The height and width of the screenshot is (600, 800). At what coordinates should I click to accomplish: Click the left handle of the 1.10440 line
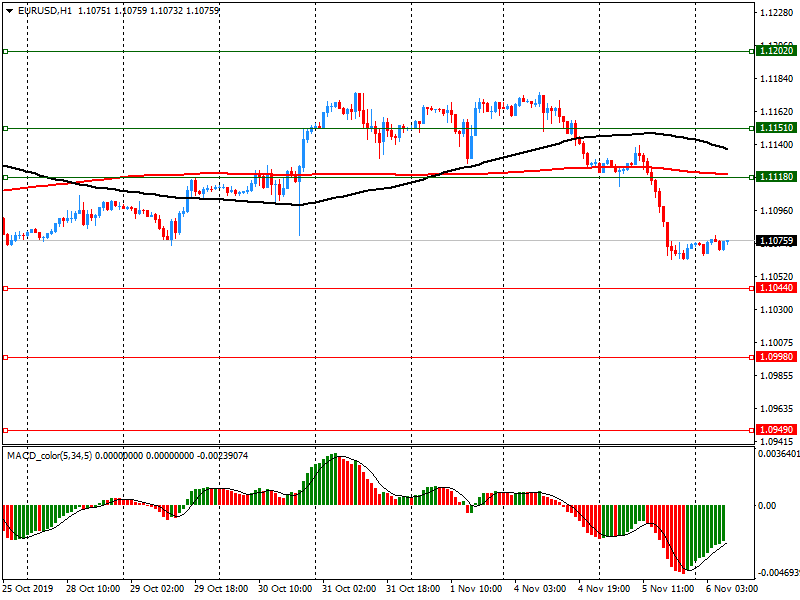click(x=5, y=288)
